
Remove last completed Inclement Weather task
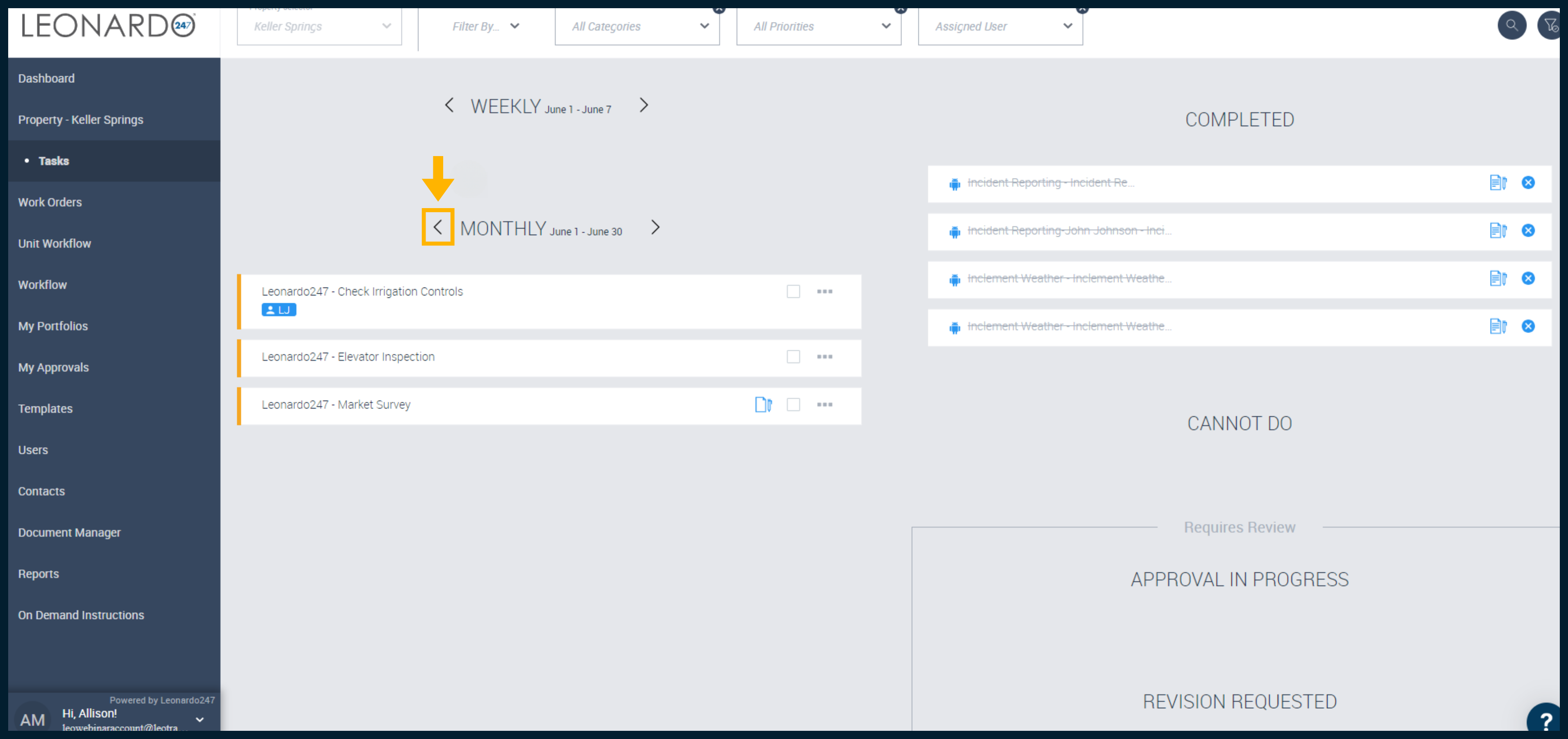tap(1528, 326)
